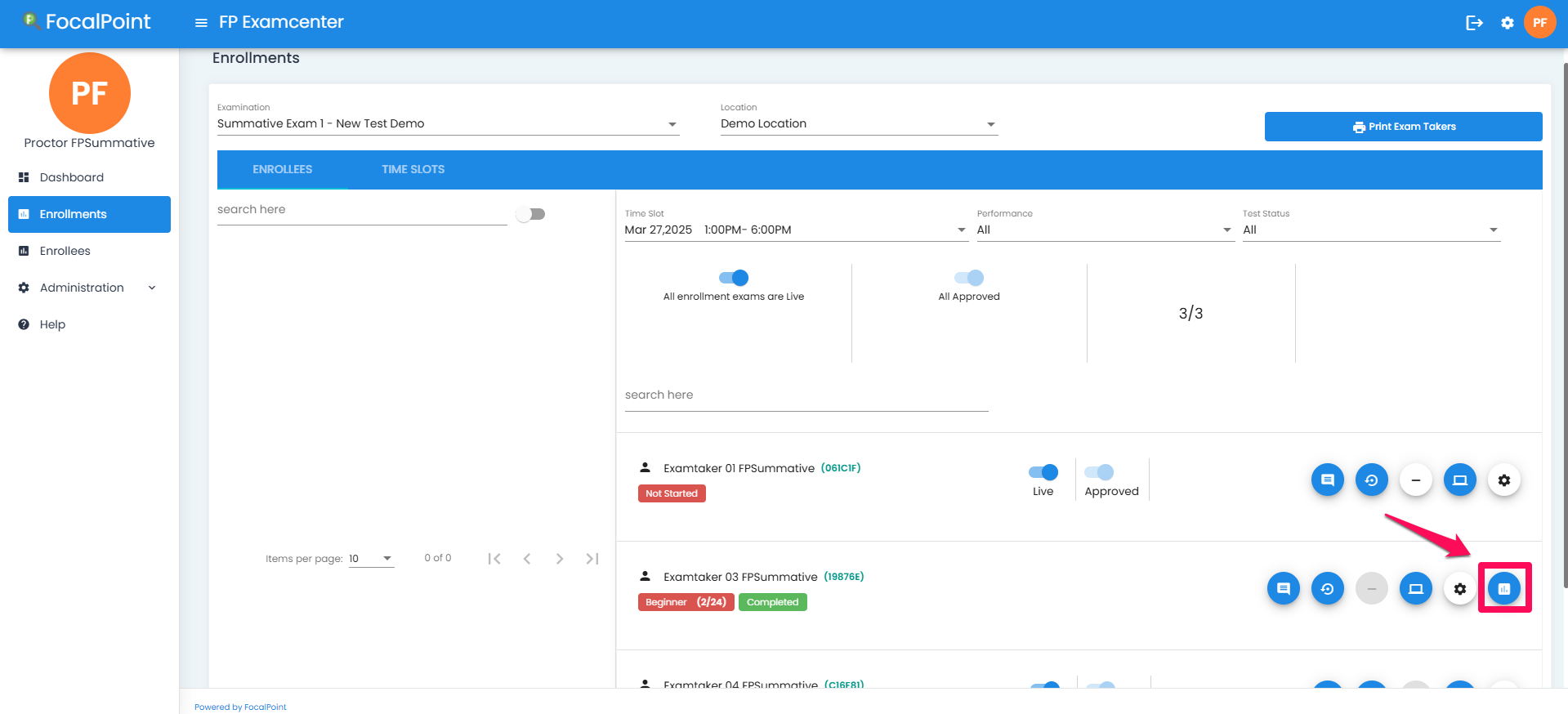Screen dimensions: 1568x714
Task: Click the Print Exam Takers button
Action: [x=1403, y=127]
